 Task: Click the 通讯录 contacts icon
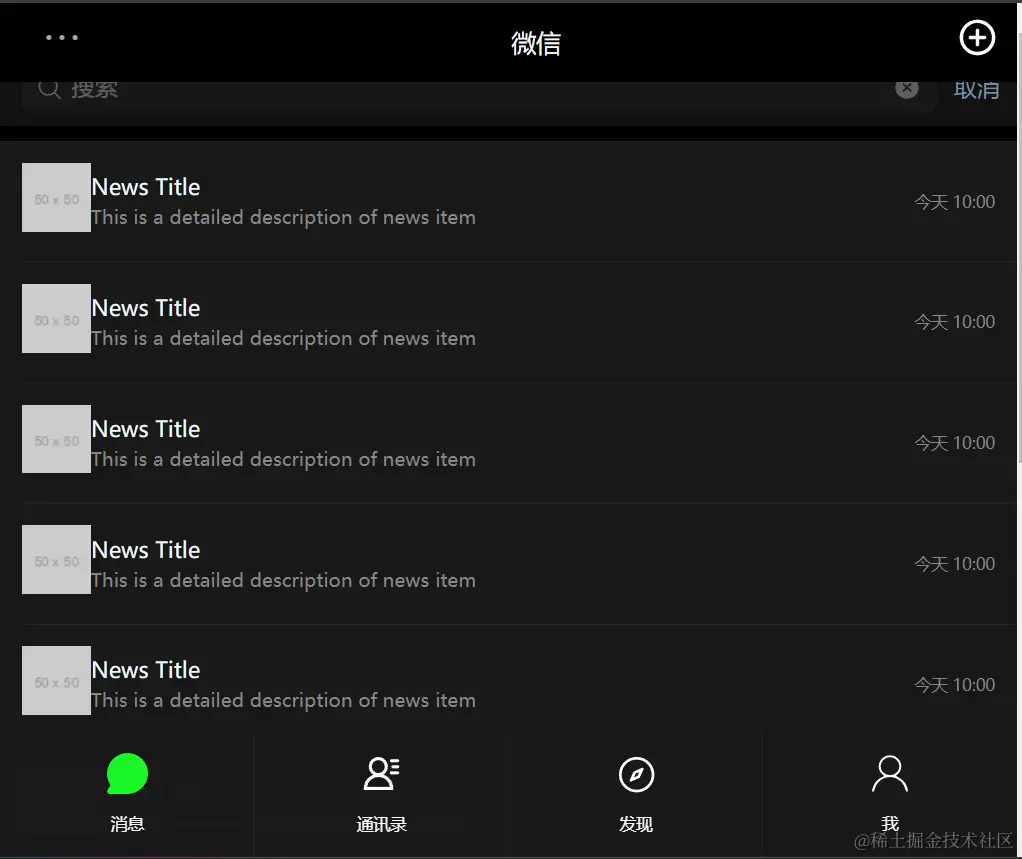[381, 774]
